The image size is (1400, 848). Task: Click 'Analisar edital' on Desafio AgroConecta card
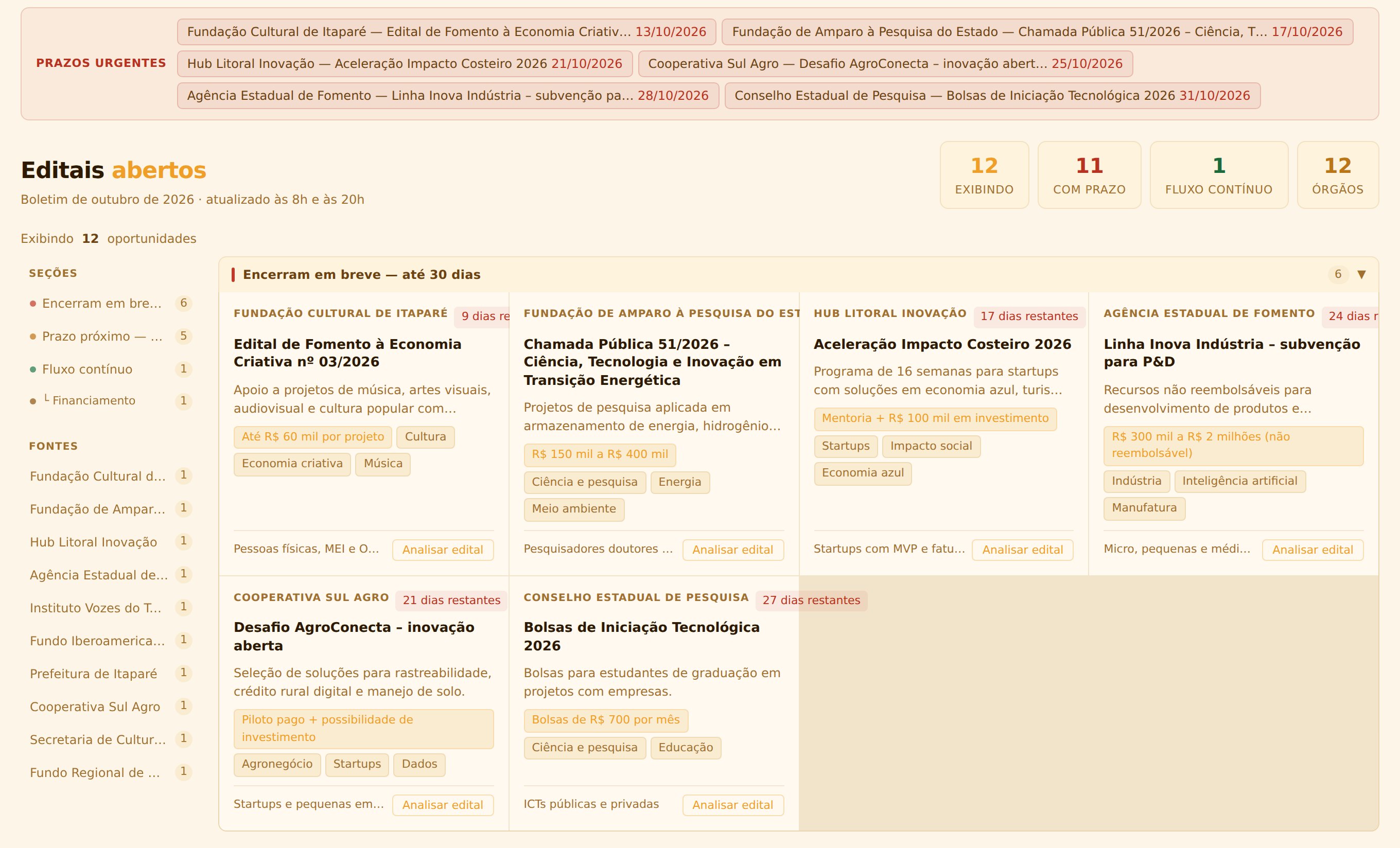click(x=443, y=805)
